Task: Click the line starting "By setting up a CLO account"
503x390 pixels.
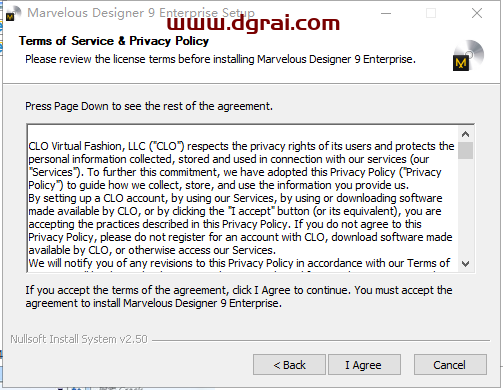Action: tap(235, 198)
